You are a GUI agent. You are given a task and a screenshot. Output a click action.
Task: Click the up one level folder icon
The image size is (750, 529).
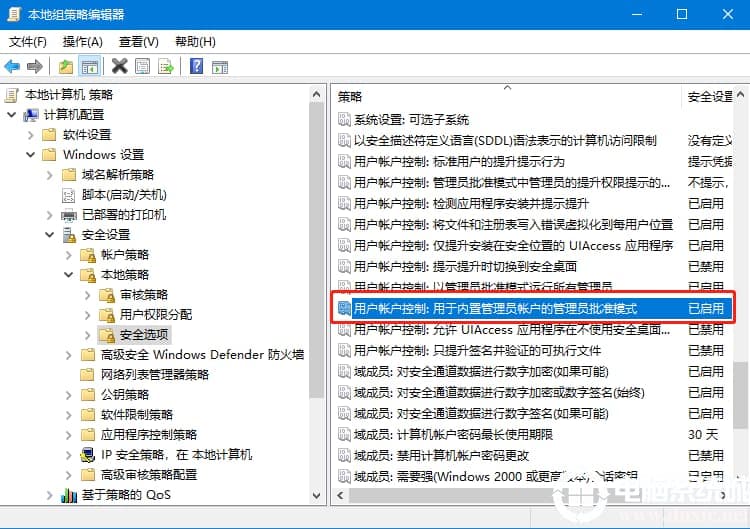(66, 66)
